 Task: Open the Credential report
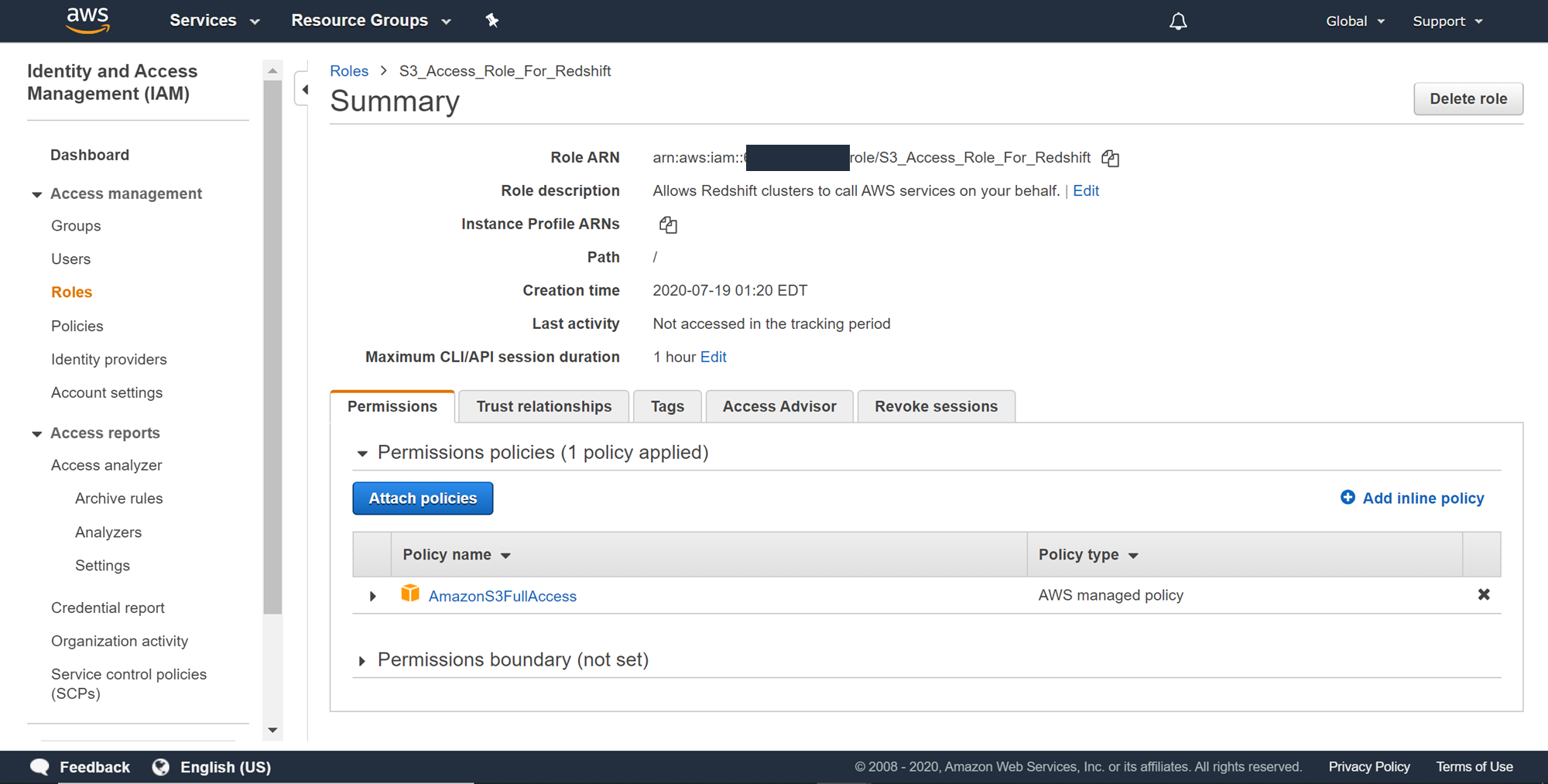[x=108, y=608]
